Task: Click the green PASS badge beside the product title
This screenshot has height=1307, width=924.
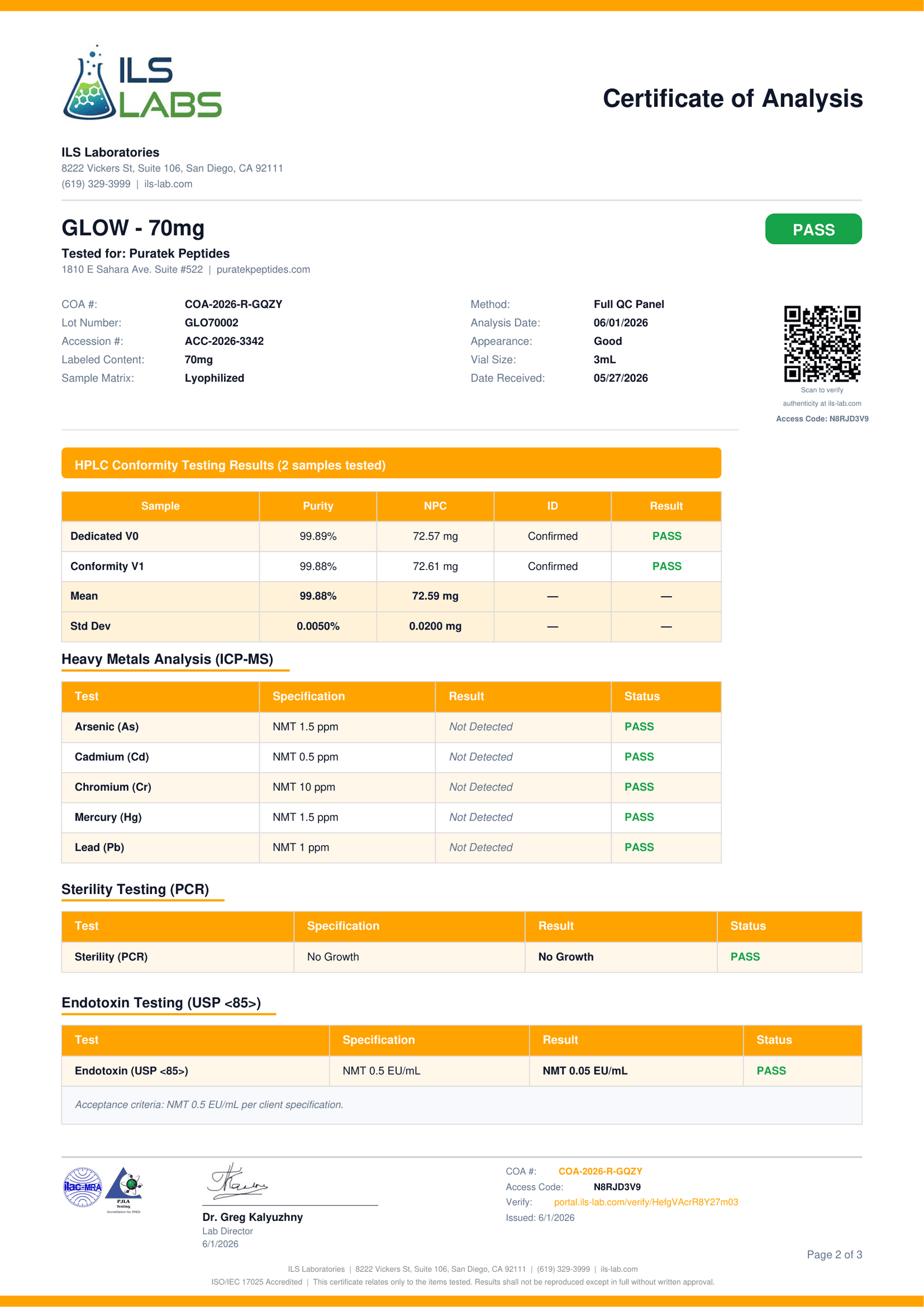Action: [x=813, y=229]
